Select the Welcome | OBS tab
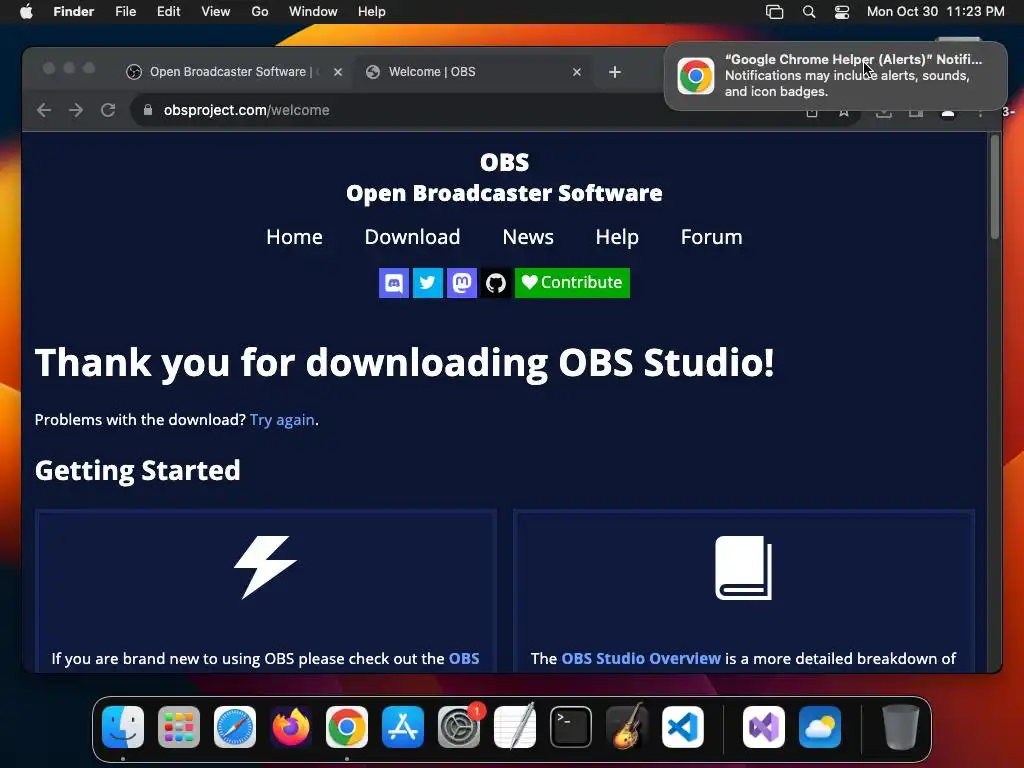The height and width of the screenshot is (768, 1024). (x=473, y=72)
